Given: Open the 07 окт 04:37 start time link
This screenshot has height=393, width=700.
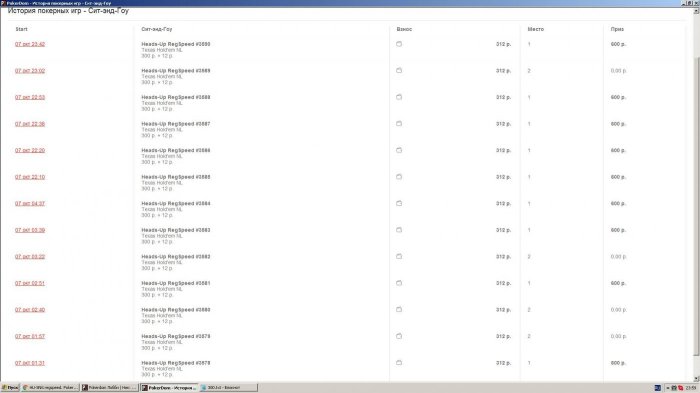Looking at the screenshot, I should (x=30, y=204).
